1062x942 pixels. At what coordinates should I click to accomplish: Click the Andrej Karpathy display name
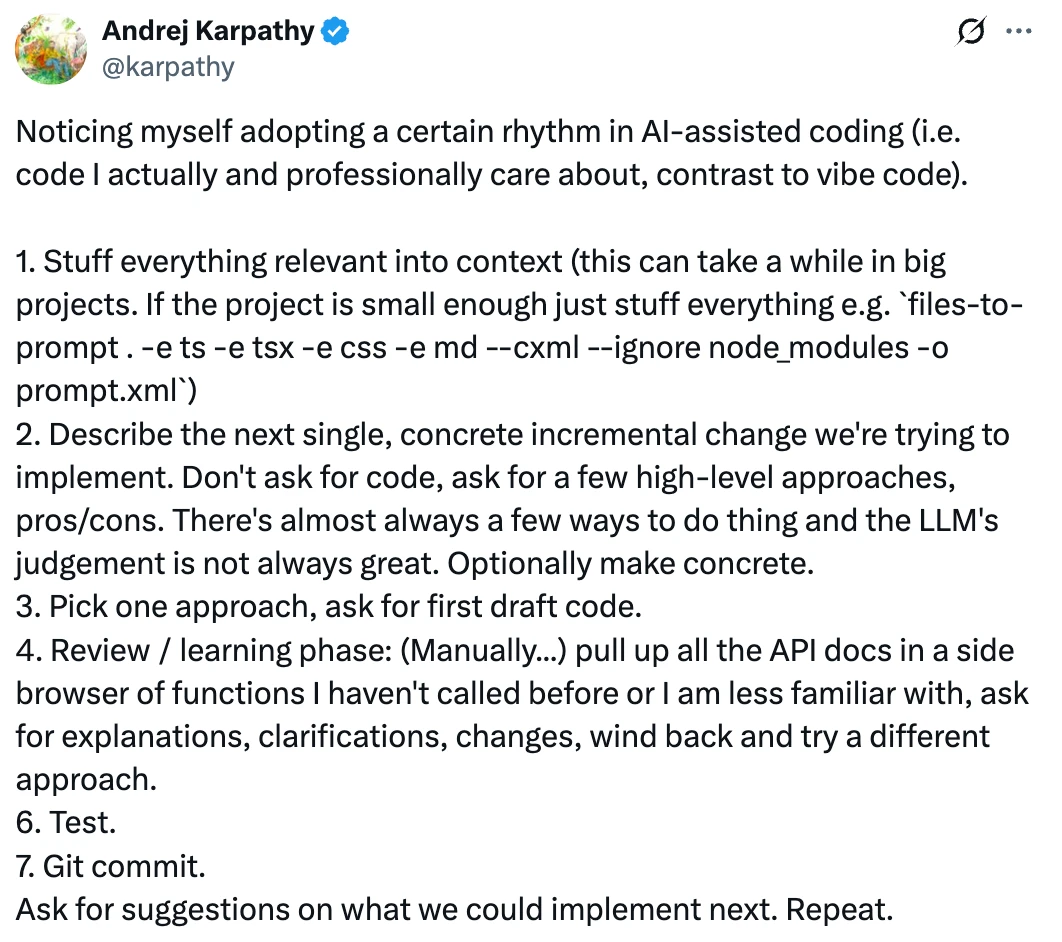[208, 32]
